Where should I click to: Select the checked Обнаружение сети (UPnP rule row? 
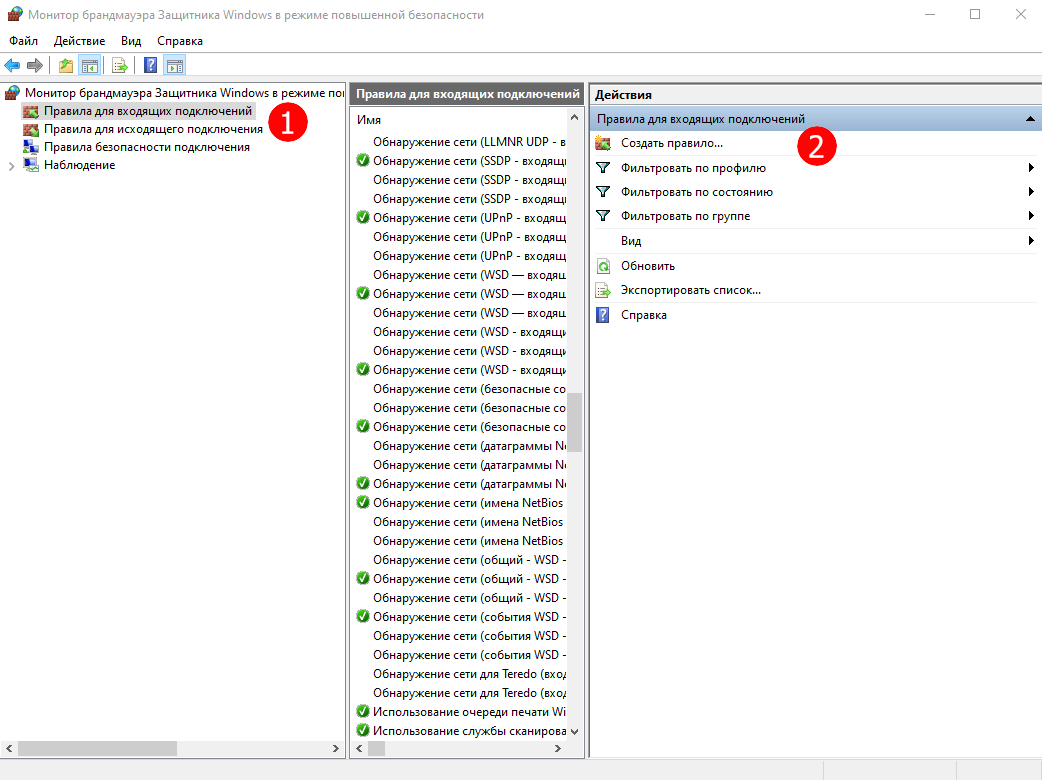459,218
